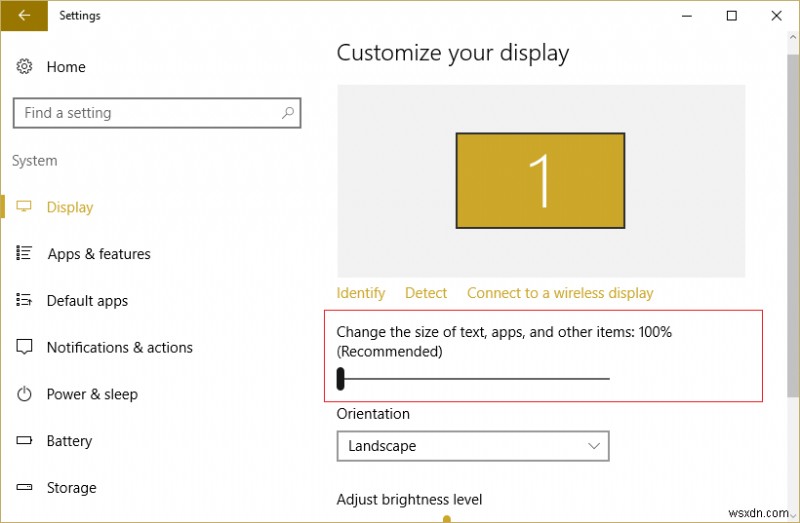Click the Notifications & actions icon
Screen dimensions: 800x523
[25, 348]
